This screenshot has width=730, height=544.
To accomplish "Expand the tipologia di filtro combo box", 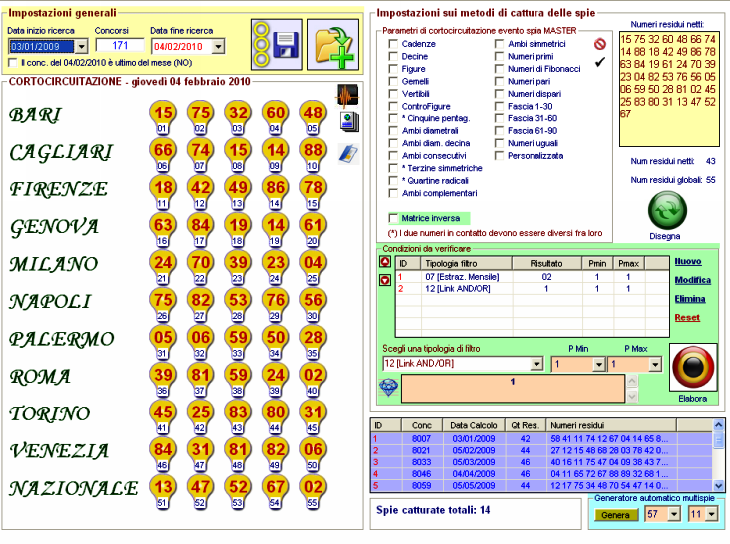I will pyautogui.click(x=537, y=364).
